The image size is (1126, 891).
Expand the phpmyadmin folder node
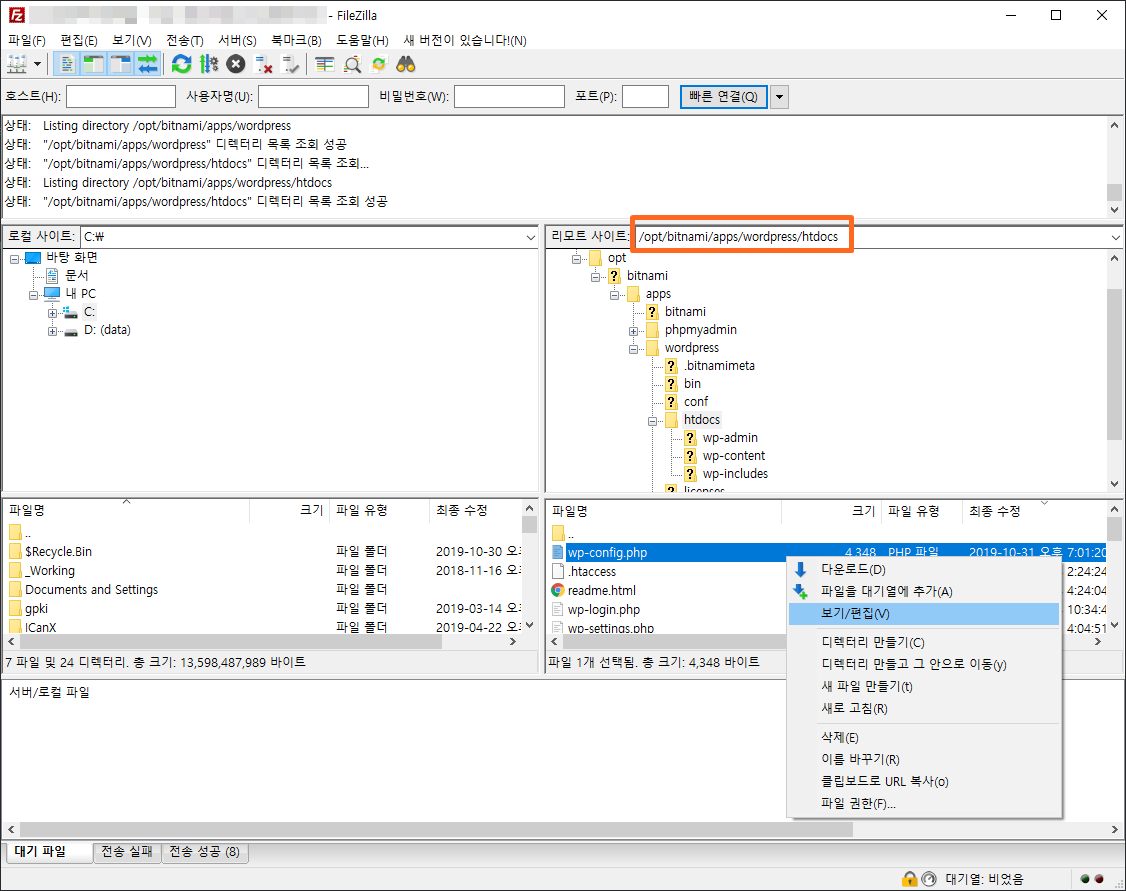[x=633, y=331]
